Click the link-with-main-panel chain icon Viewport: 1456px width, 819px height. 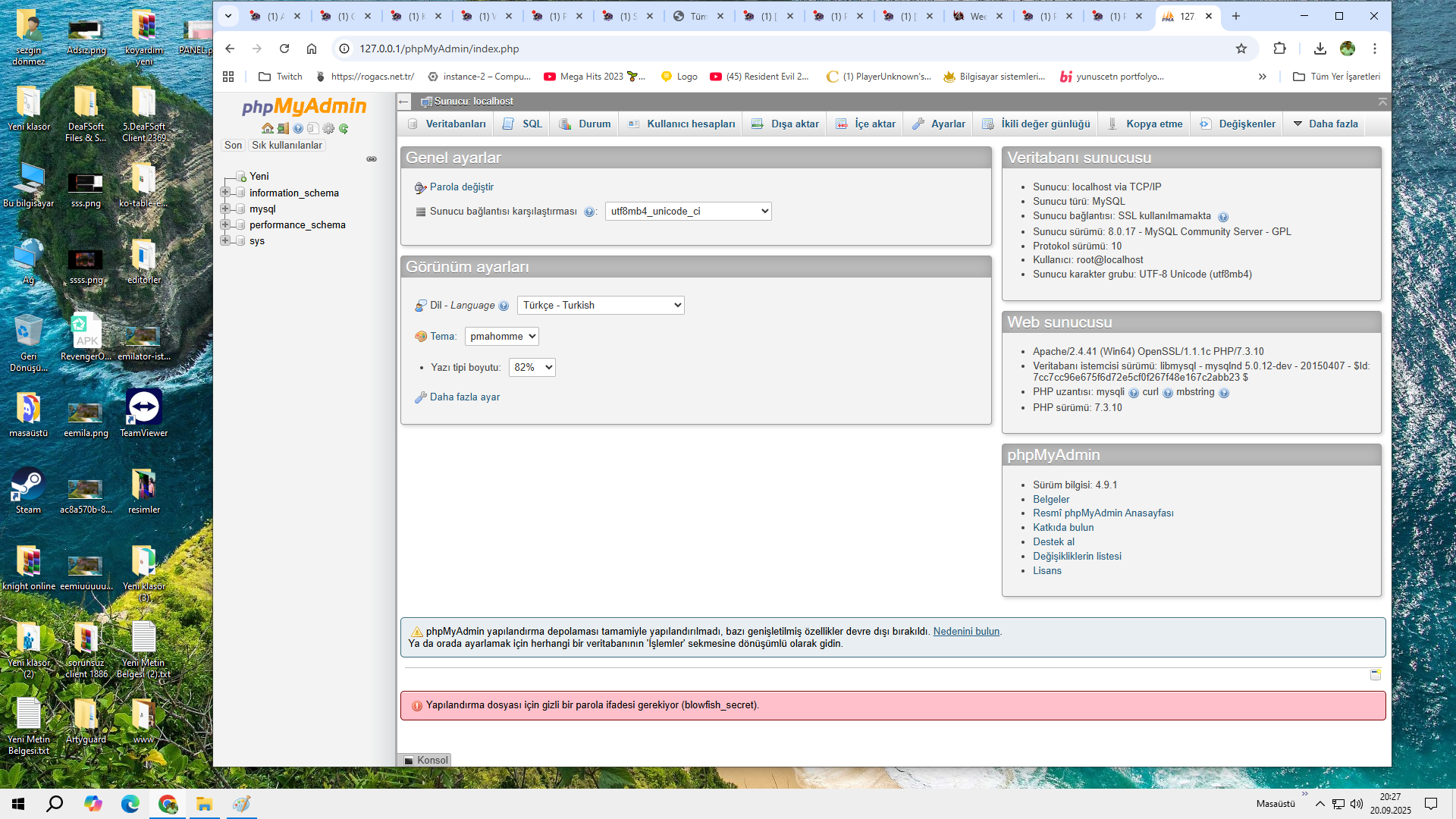click(372, 159)
